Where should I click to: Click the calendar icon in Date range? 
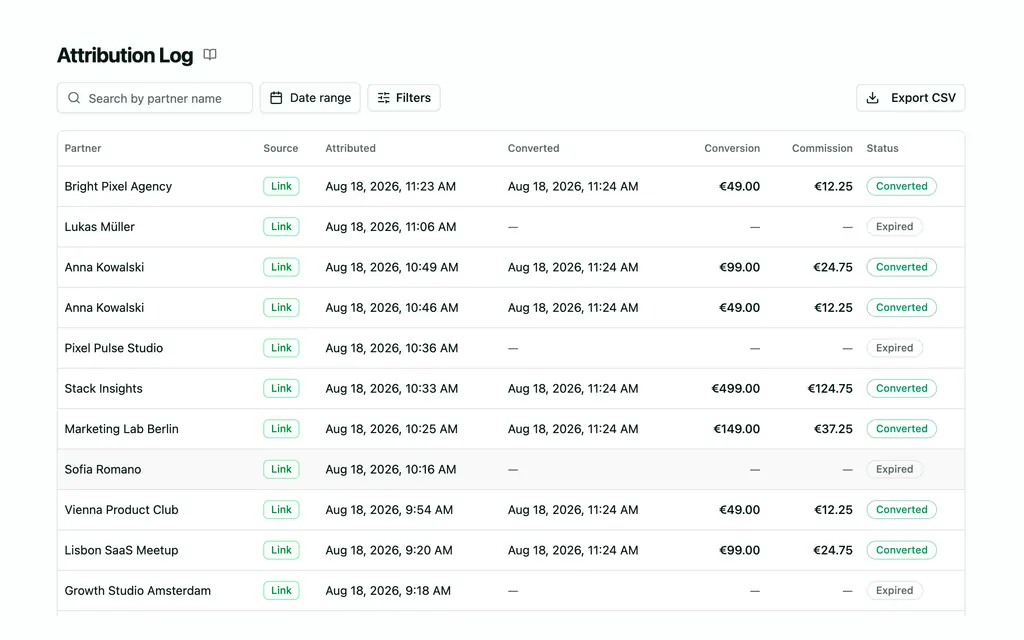pos(276,98)
